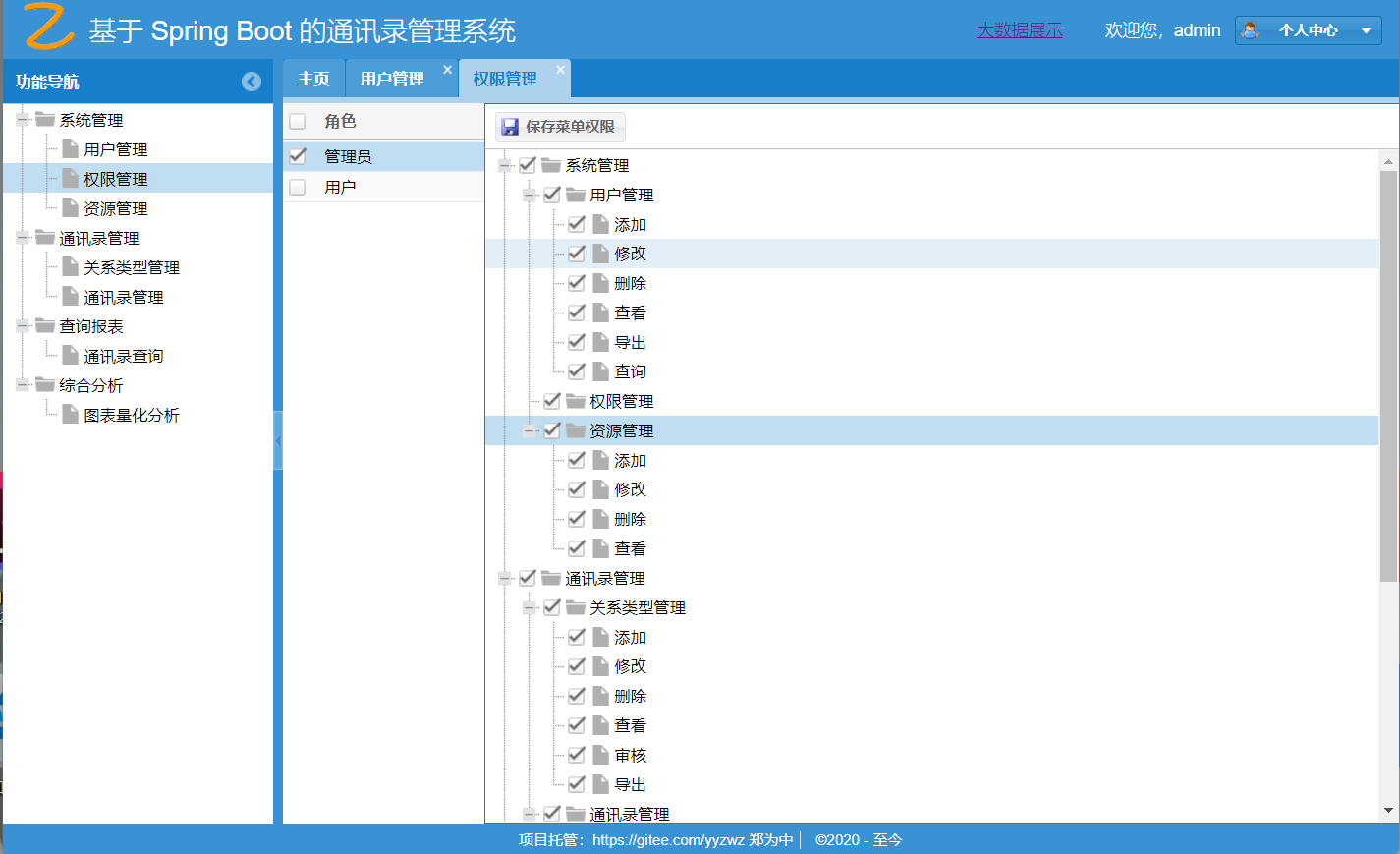Close the 用户管理 tab
1400x854 pixels.
(x=447, y=70)
